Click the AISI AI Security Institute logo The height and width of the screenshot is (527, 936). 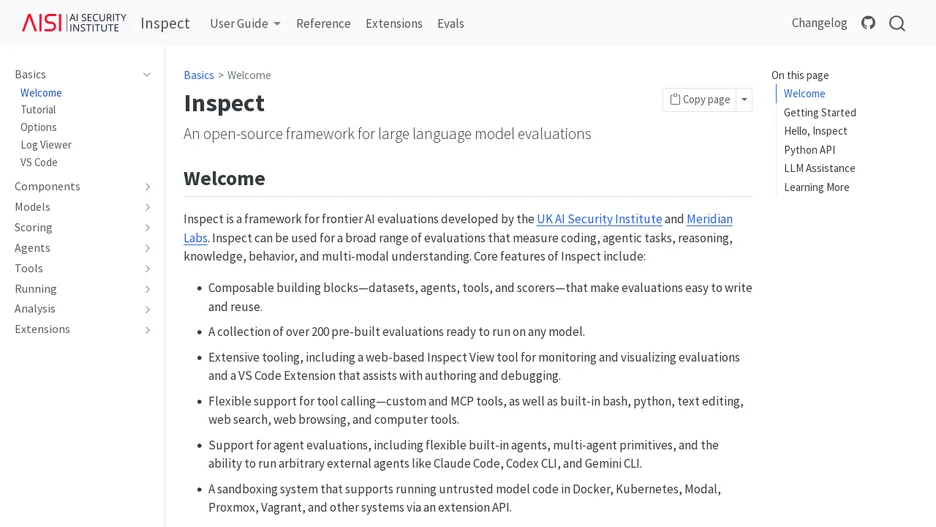tap(74, 23)
